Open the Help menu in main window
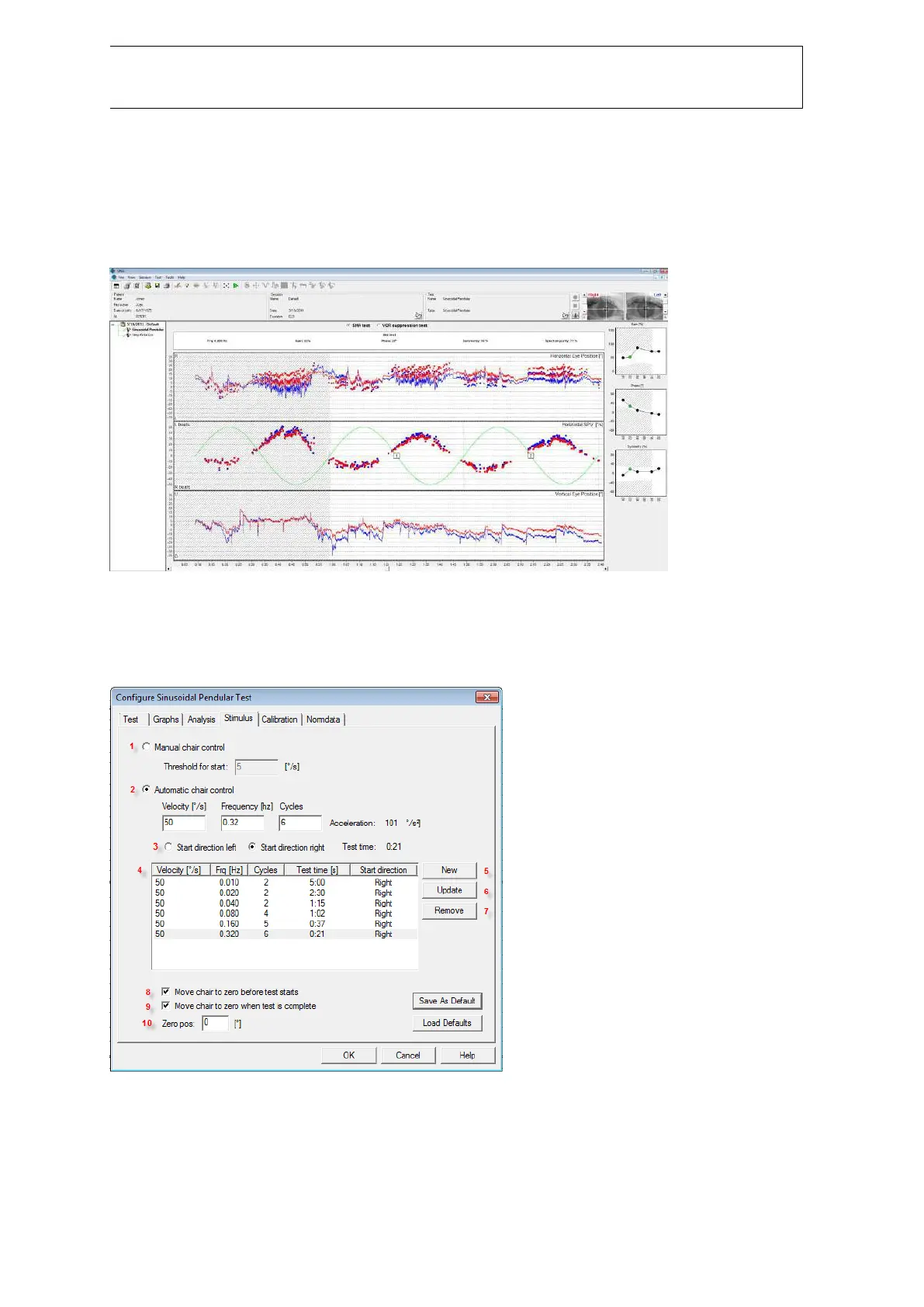The image size is (924, 1307). (x=182, y=277)
